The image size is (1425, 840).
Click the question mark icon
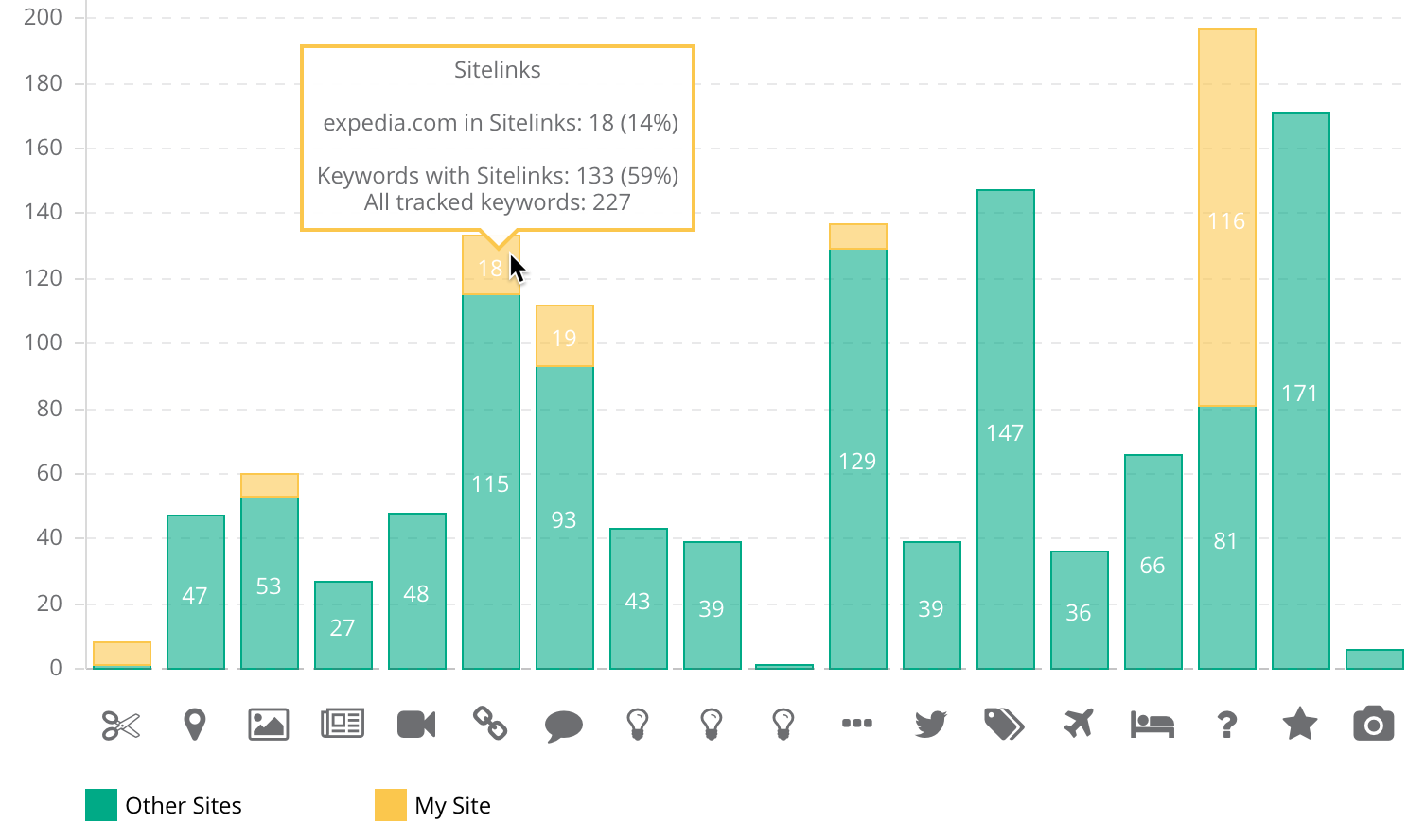(1226, 726)
